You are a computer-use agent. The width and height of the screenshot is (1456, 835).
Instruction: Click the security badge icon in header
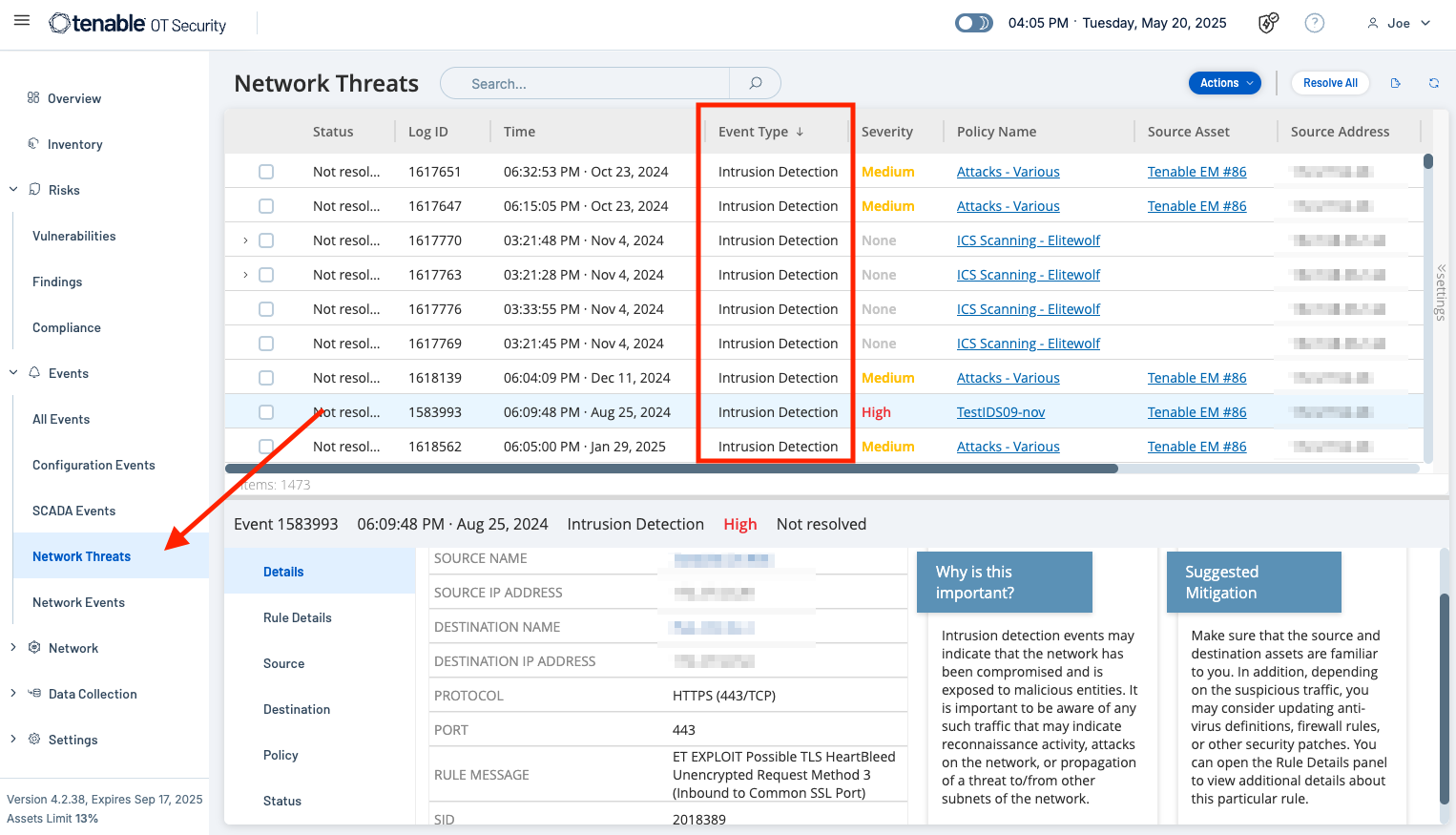(x=1268, y=23)
